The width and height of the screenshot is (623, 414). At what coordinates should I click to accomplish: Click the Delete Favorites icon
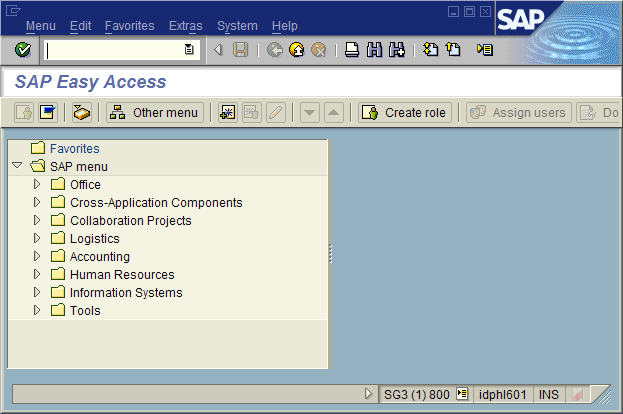[252, 113]
